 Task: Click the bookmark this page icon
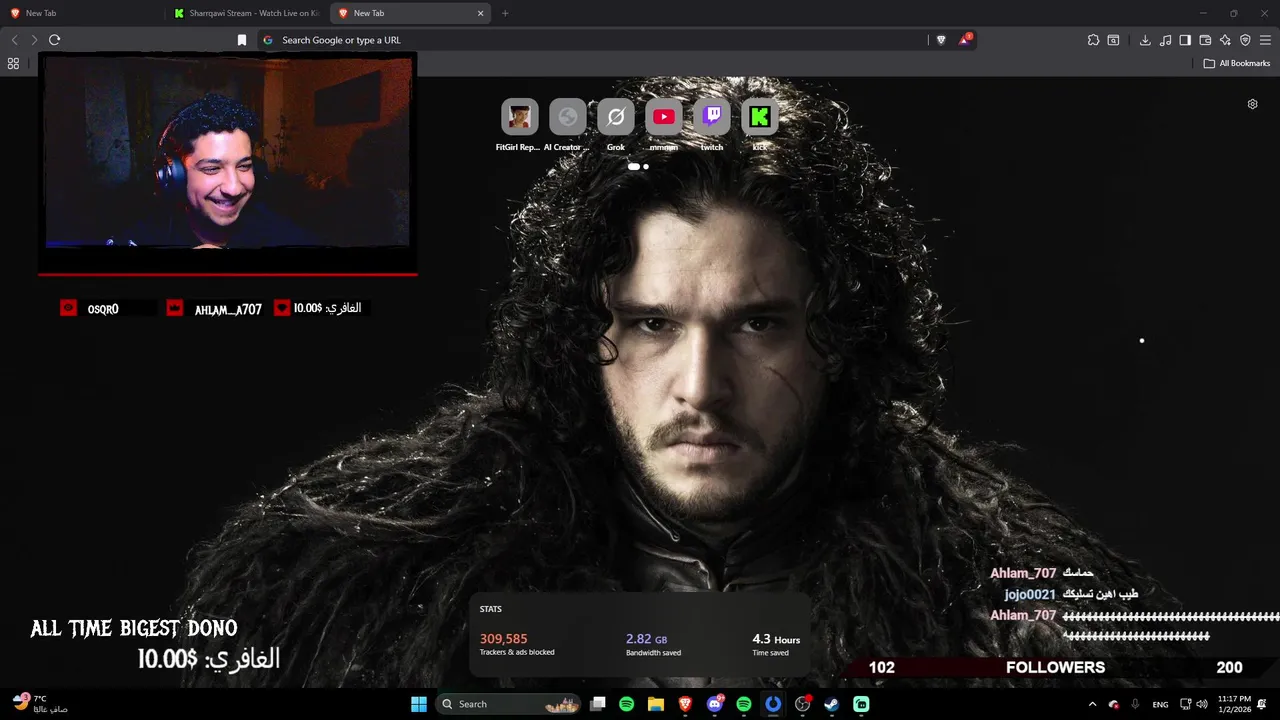[242, 40]
